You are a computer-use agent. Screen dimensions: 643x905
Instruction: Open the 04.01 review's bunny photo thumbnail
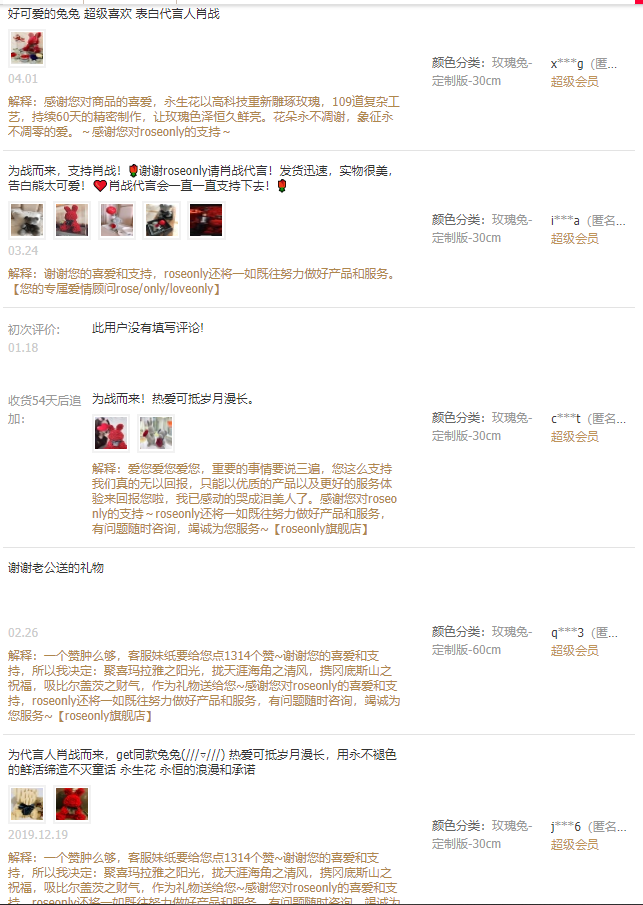coord(27,48)
